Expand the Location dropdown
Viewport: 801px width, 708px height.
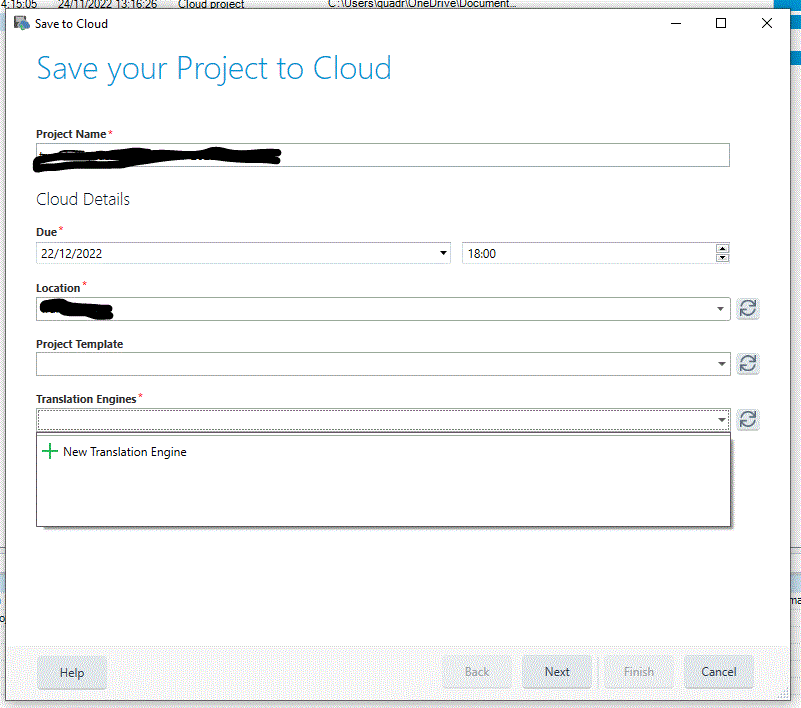pyautogui.click(x=721, y=308)
